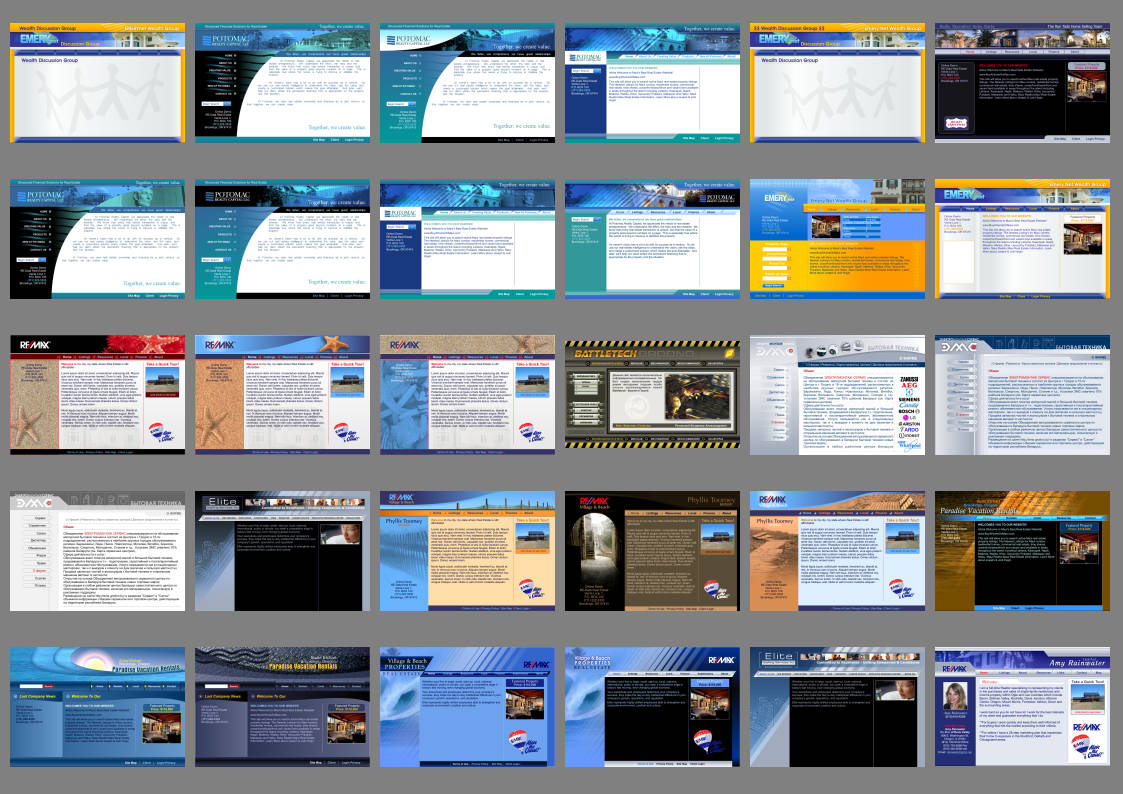Open Potomac thumbnail with statue head and black nav
The width and height of the screenshot is (1123, 794).
97,238
